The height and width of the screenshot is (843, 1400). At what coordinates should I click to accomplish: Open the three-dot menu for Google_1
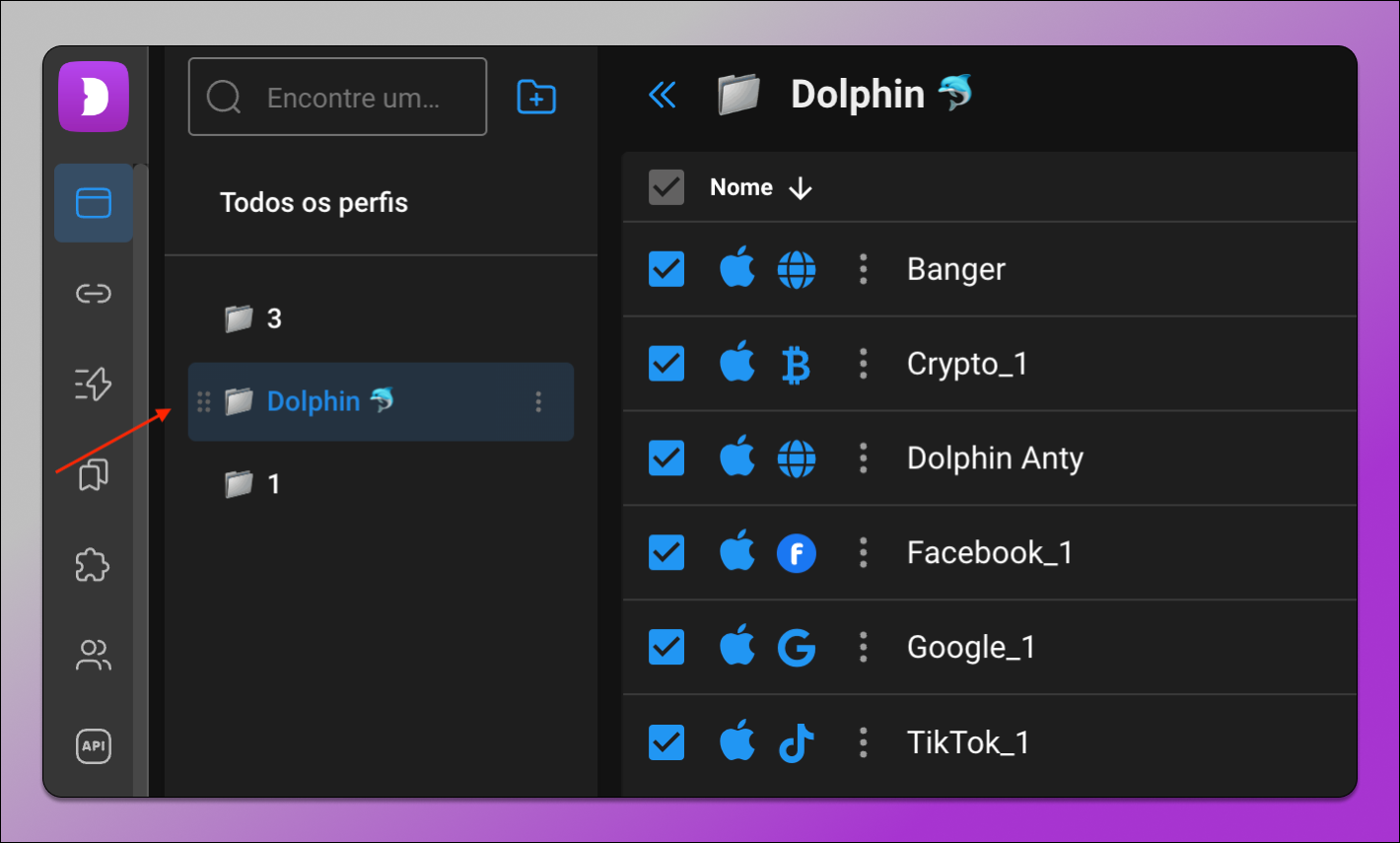(864, 648)
